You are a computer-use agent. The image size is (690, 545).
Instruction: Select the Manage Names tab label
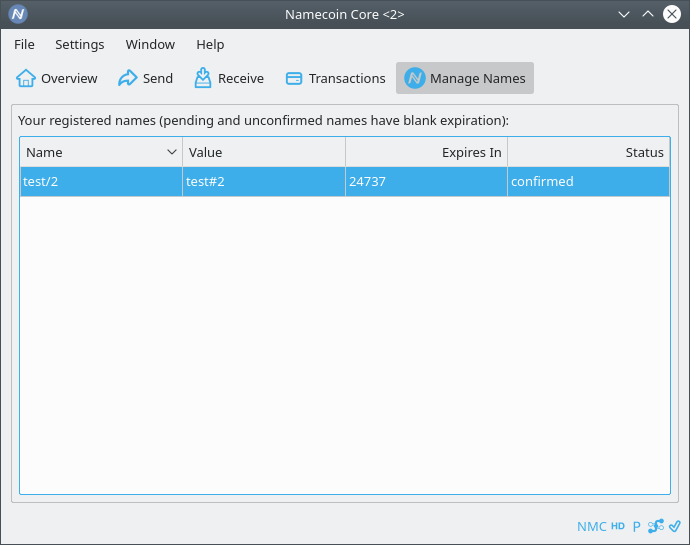coord(477,78)
